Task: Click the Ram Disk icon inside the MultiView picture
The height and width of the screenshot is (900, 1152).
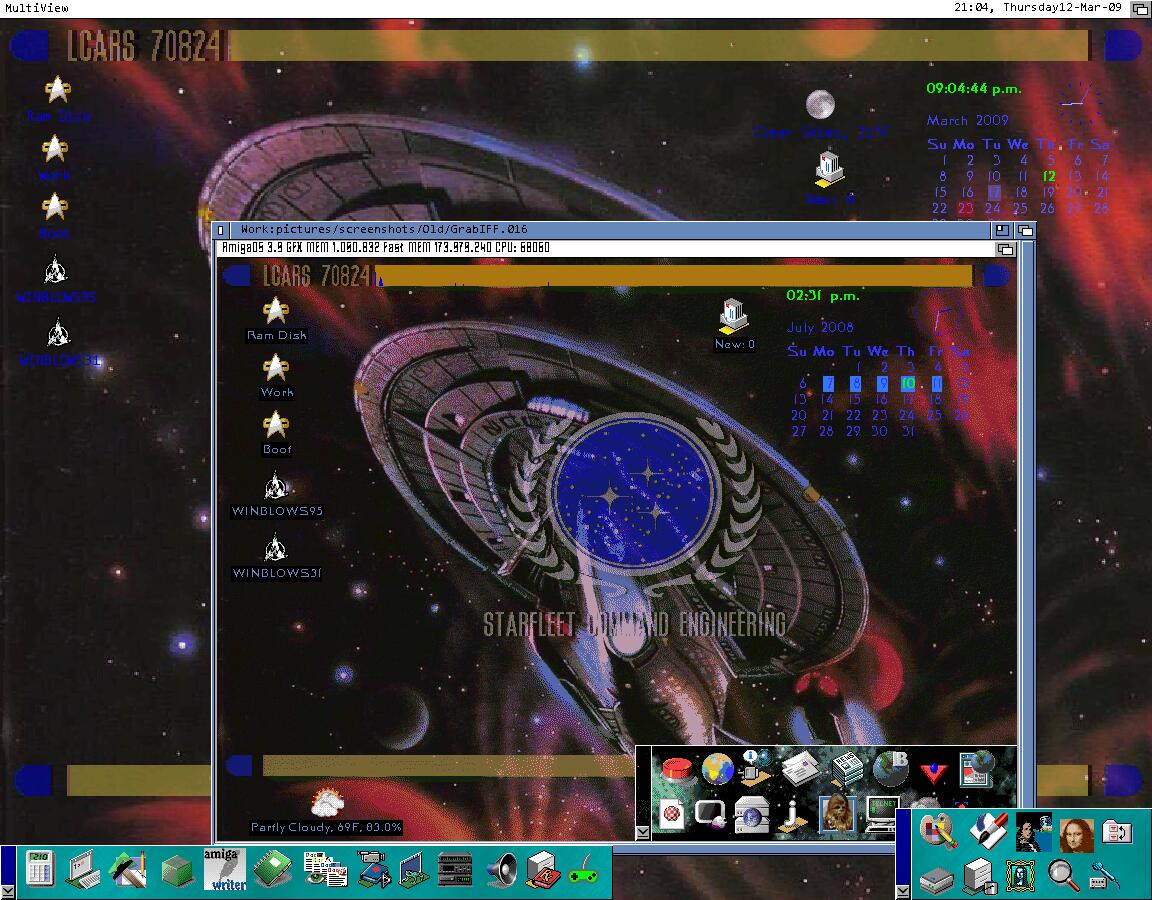Action: tap(276, 311)
